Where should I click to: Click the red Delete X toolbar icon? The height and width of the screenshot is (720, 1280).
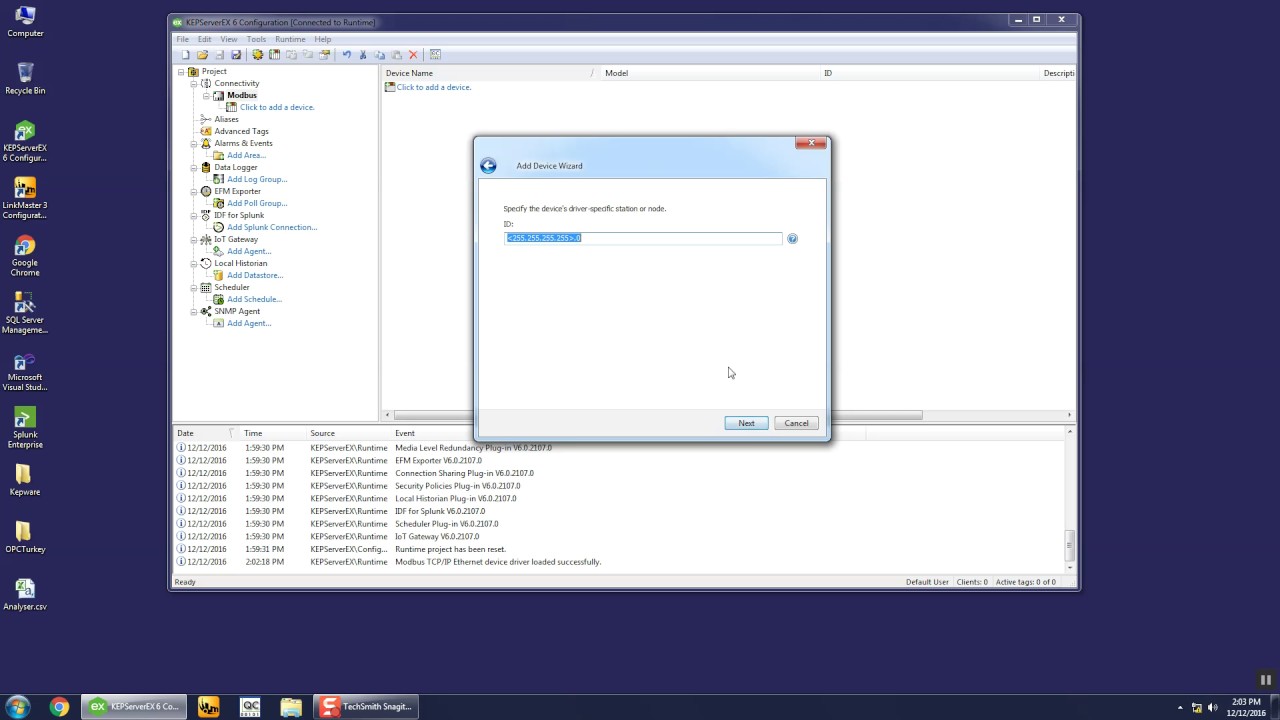(413, 55)
